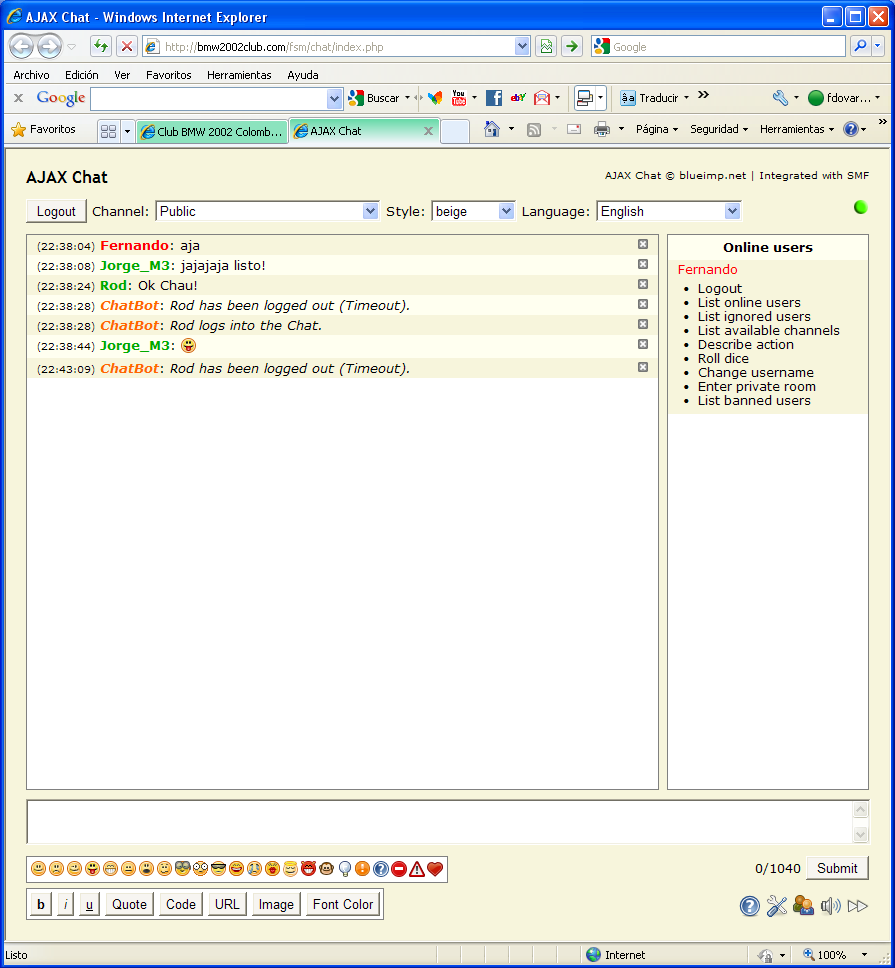Click username Fernando in Online users

pos(707,269)
